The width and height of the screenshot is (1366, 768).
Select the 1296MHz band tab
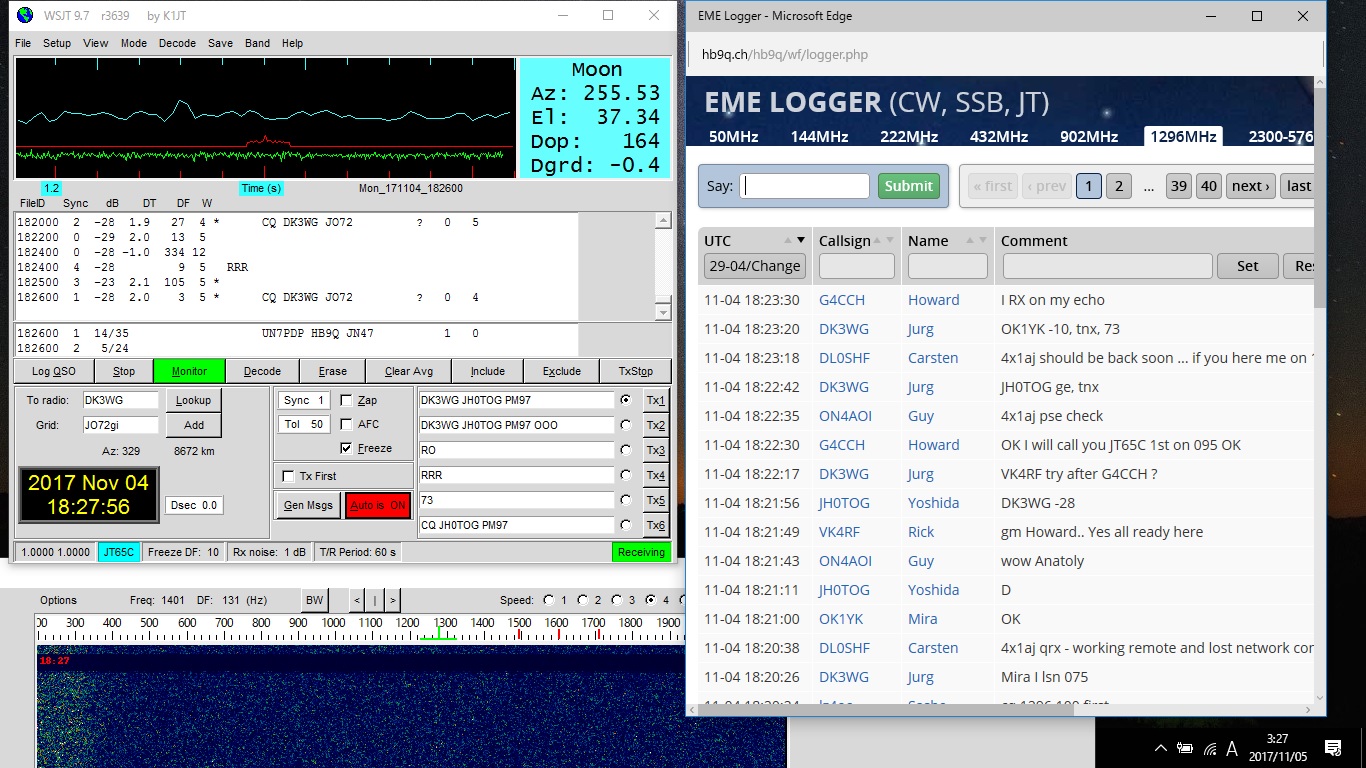[1183, 137]
